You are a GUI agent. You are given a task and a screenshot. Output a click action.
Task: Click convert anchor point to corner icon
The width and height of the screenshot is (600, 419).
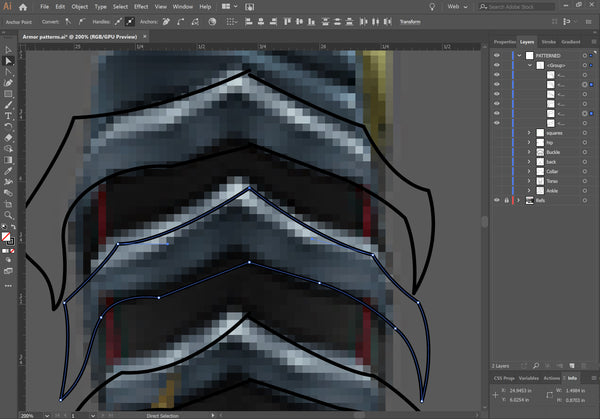(x=66, y=21)
